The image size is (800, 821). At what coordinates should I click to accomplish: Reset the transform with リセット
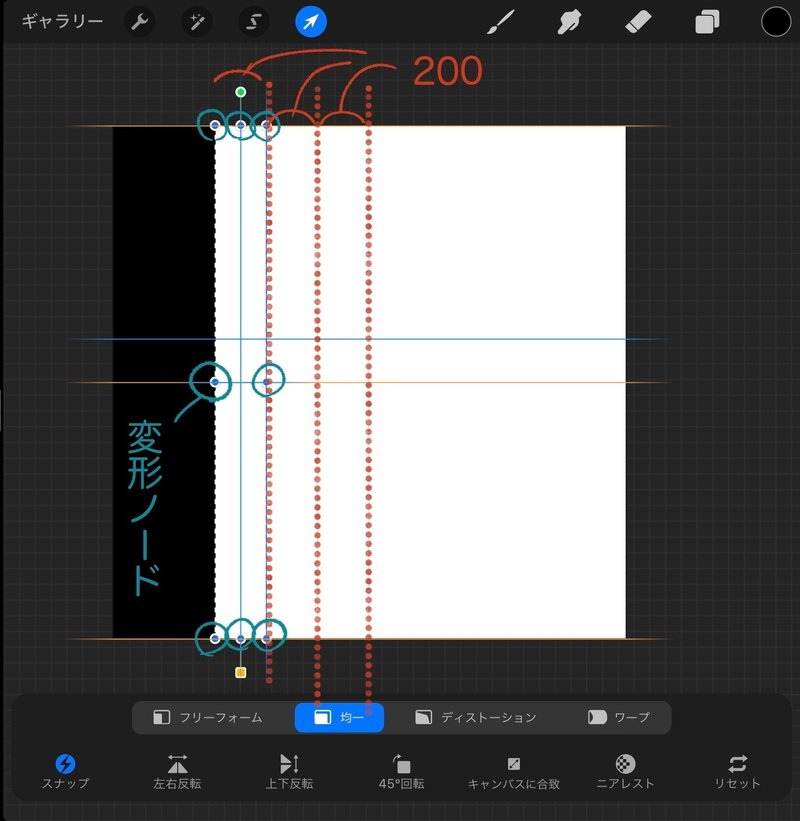click(737, 771)
